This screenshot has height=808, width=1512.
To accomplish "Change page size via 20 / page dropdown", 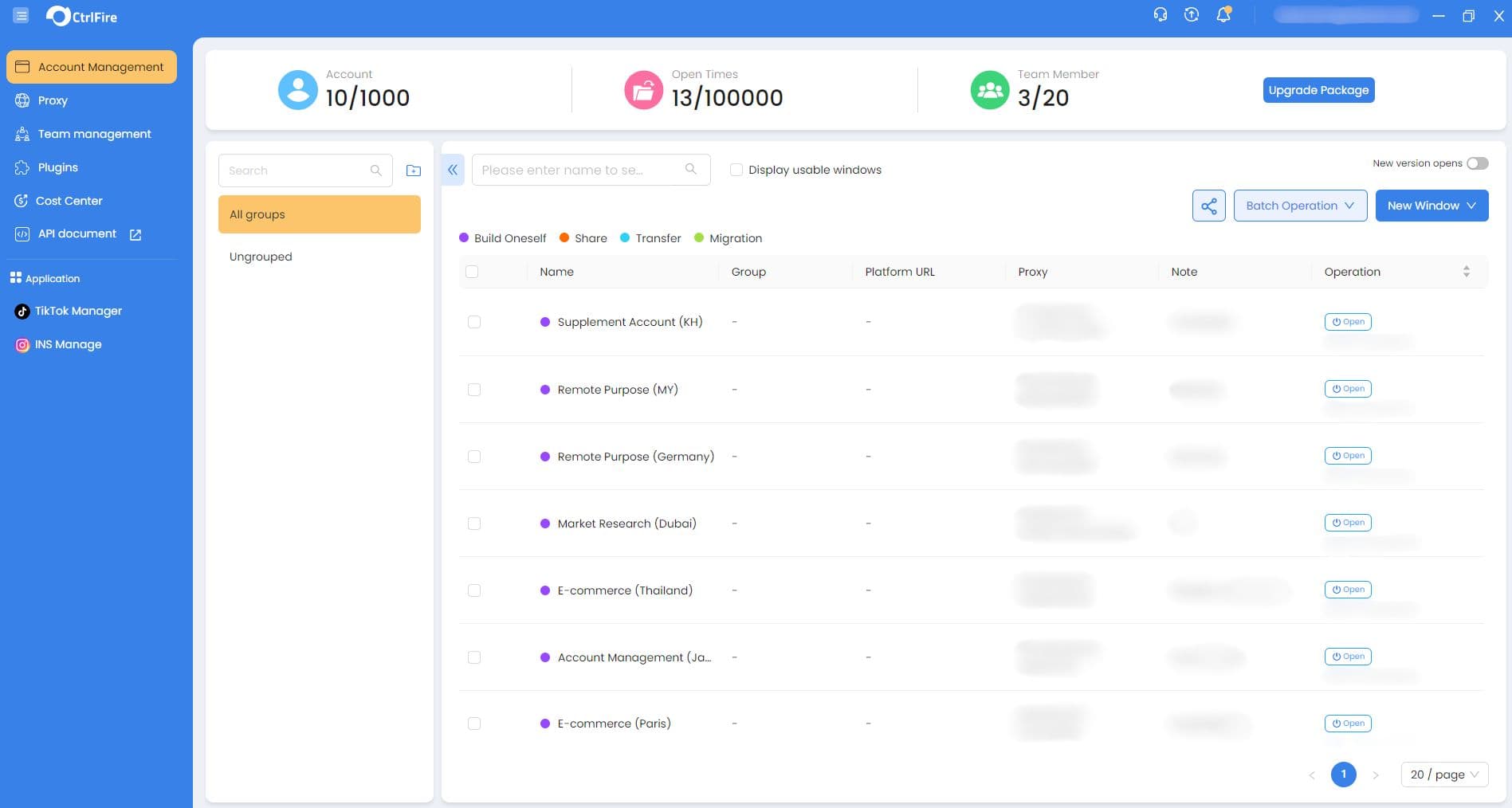I will point(1443,774).
